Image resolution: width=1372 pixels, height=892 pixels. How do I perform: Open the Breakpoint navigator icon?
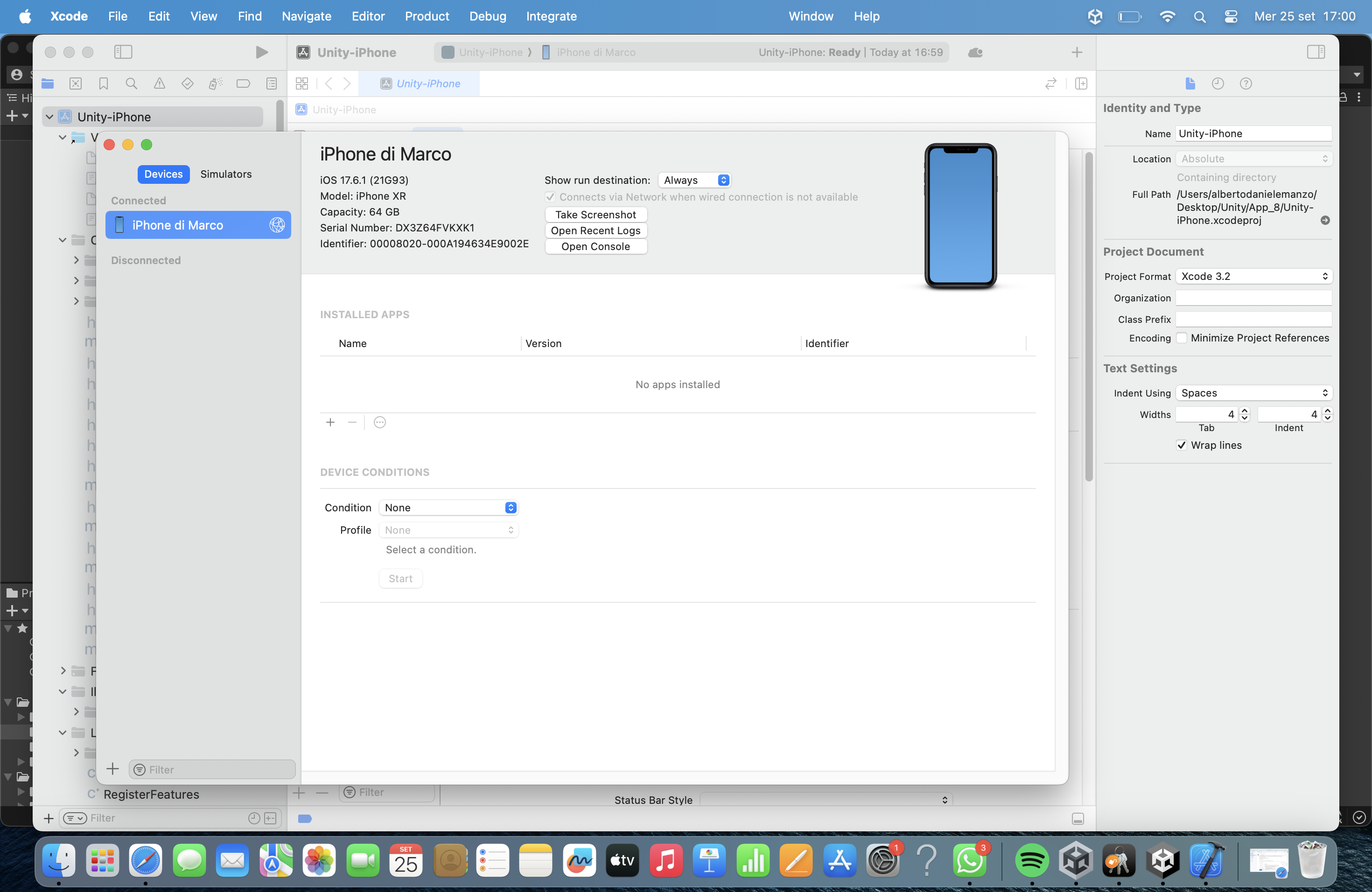click(x=243, y=84)
